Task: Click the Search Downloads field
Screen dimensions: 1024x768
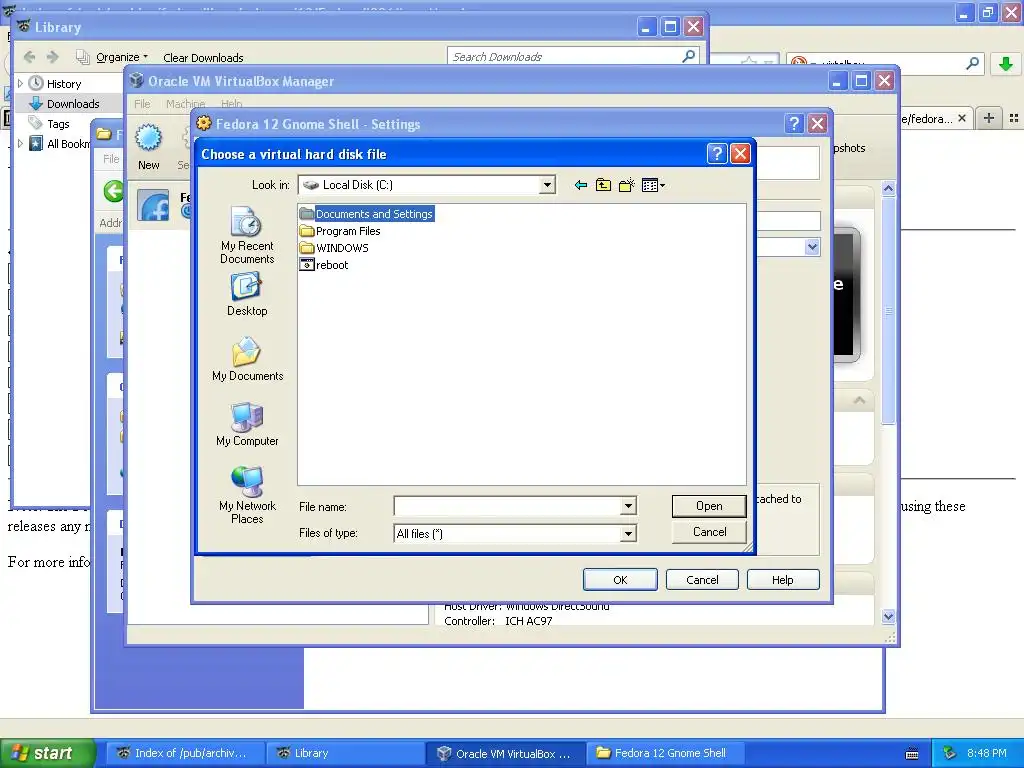Action: [x=565, y=57]
